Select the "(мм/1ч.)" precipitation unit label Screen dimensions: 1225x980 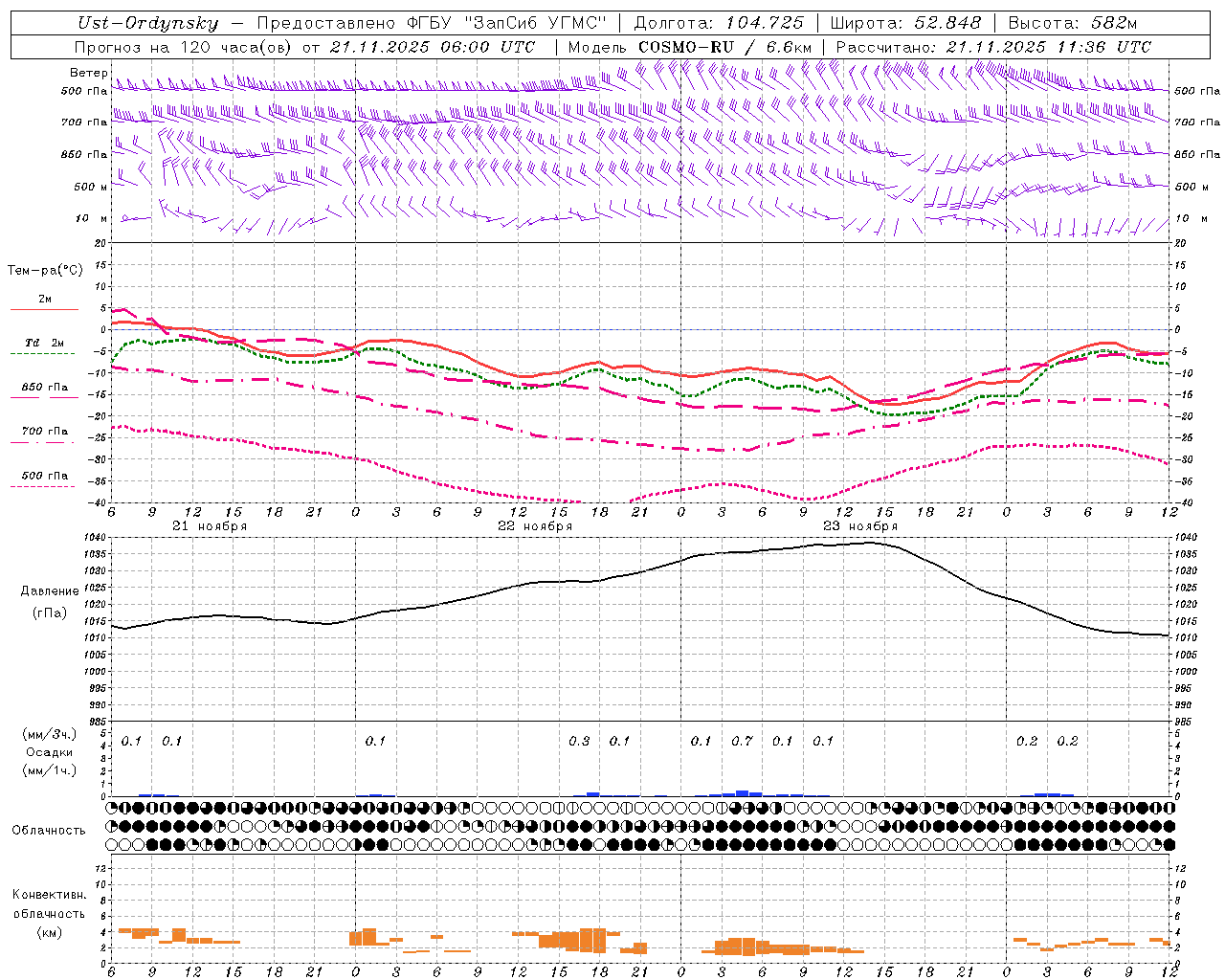pos(50,769)
